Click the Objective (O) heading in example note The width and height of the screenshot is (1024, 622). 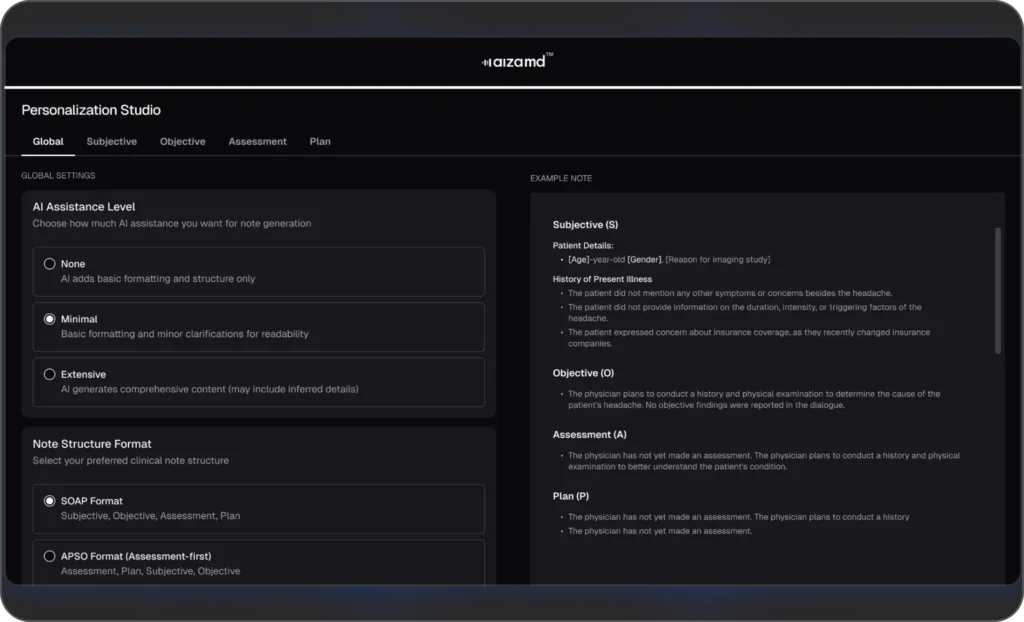[583, 373]
